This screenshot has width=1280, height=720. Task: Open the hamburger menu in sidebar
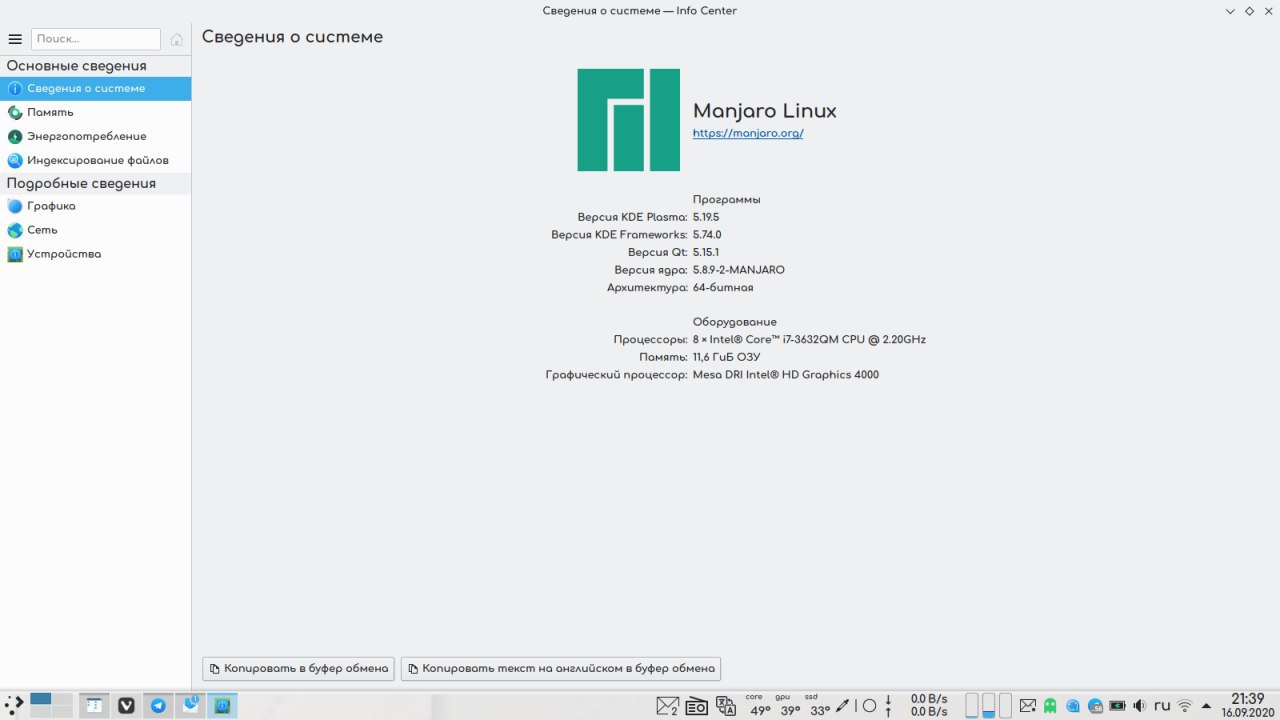pos(15,39)
